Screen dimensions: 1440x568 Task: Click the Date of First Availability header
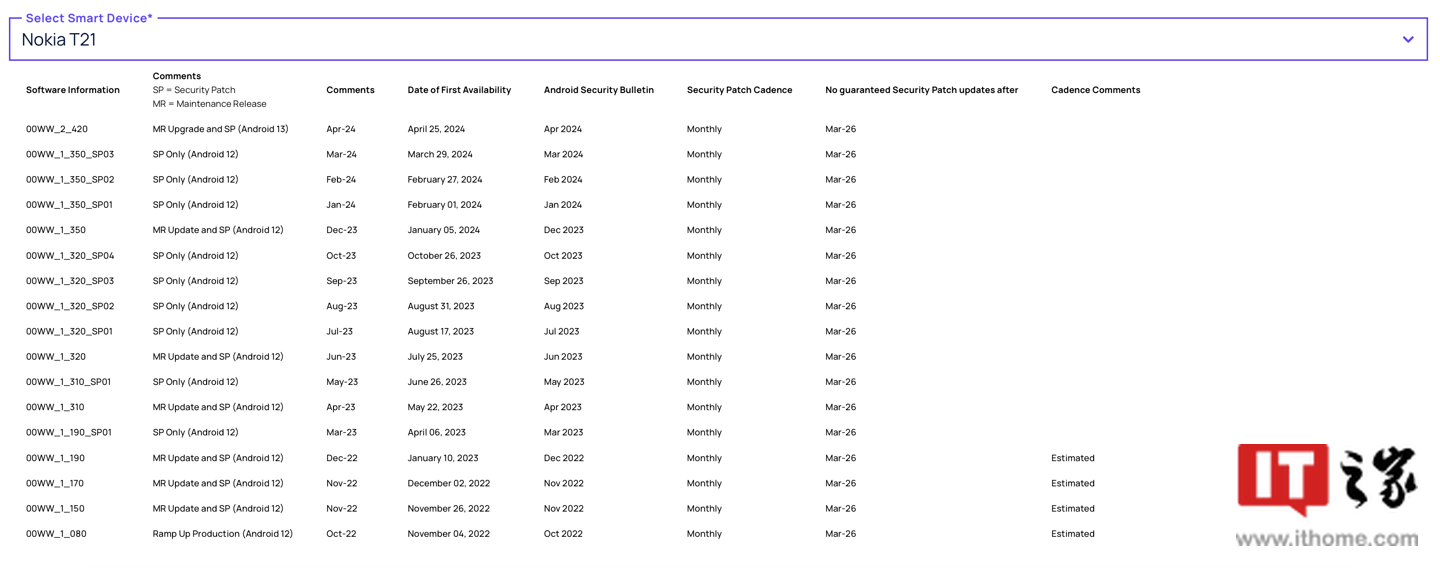[459, 90]
